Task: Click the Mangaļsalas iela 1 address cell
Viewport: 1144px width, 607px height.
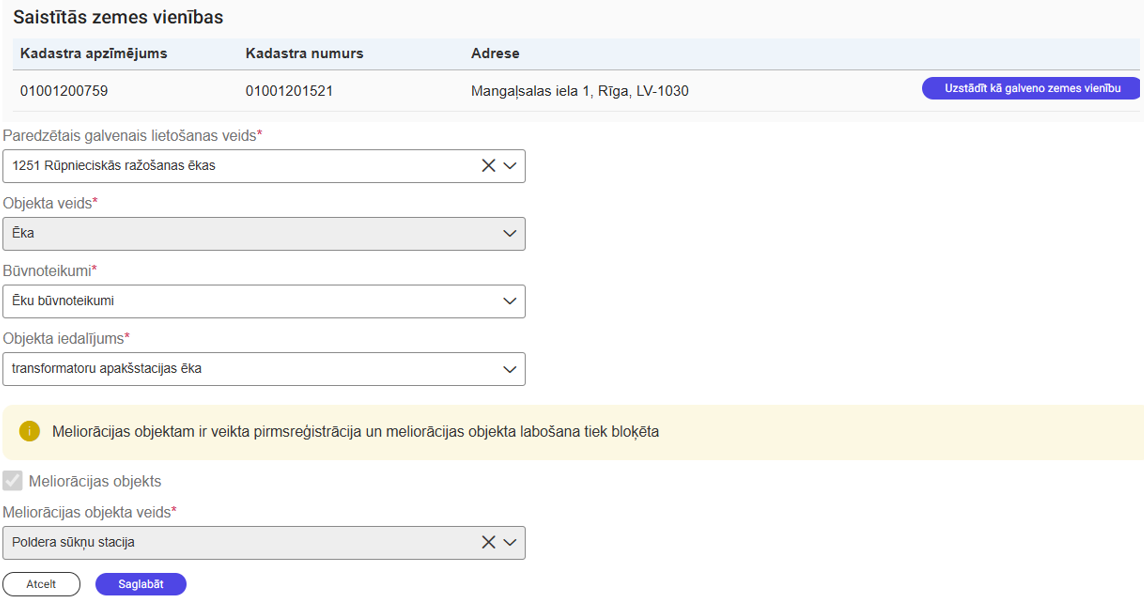Action: click(x=579, y=91)
